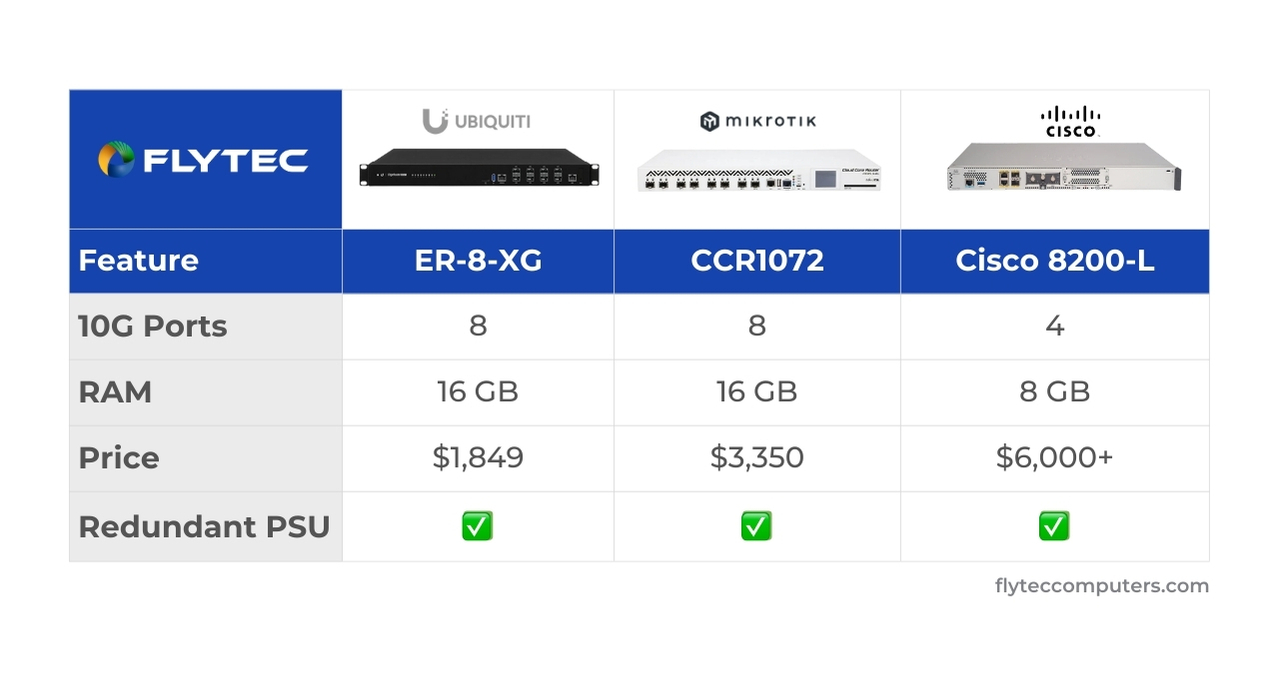Click the green checkmark under CCR1072

click(x=756, y=526)
